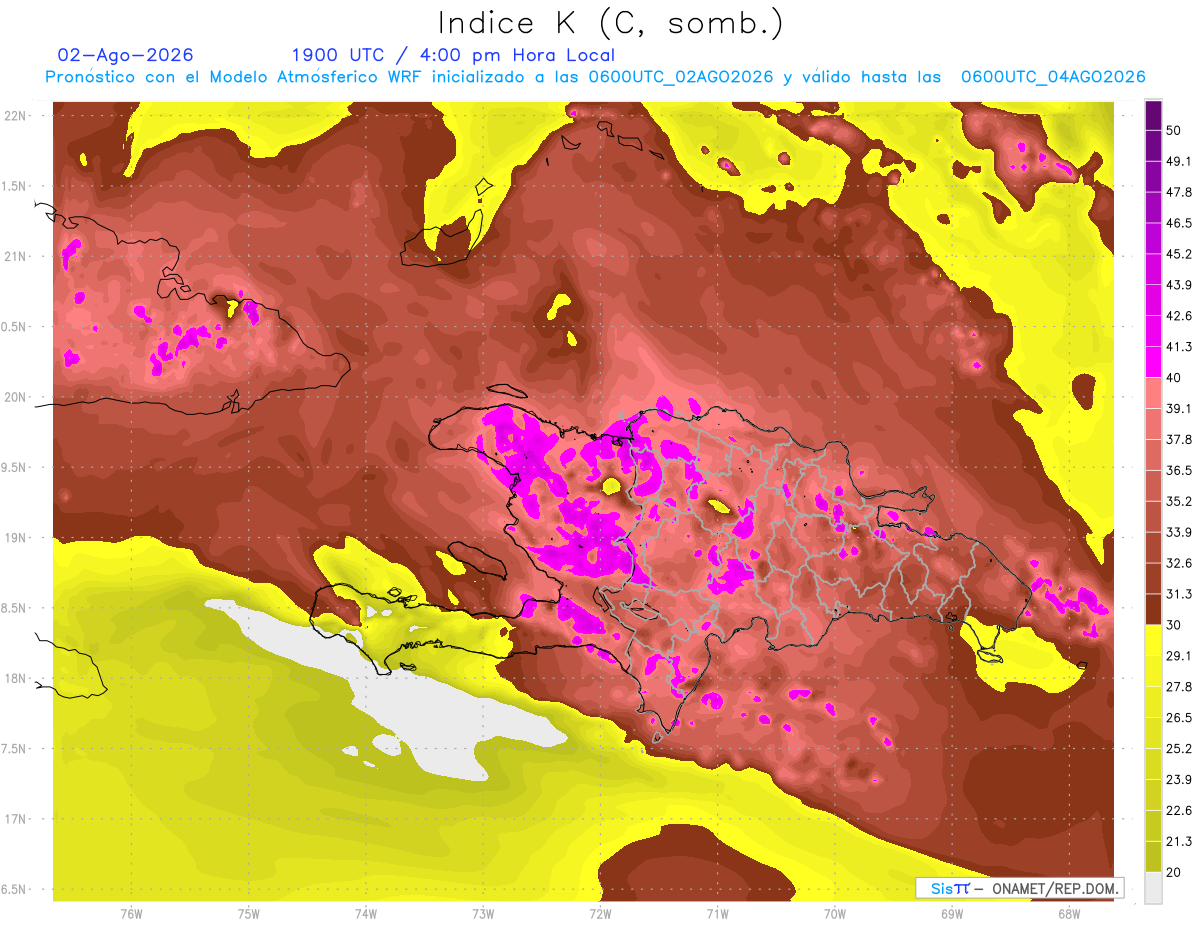This screenshot has width=1200, height=927.
Task: Click legend value '47.8'
Action: [x=1178, y=193]
